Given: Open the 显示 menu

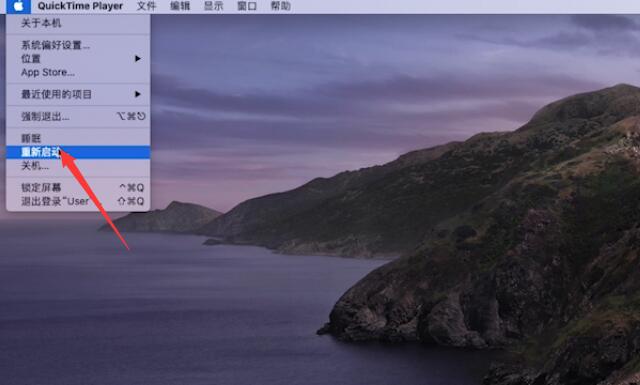Looking at the screenshot, I should click(213, 6).
